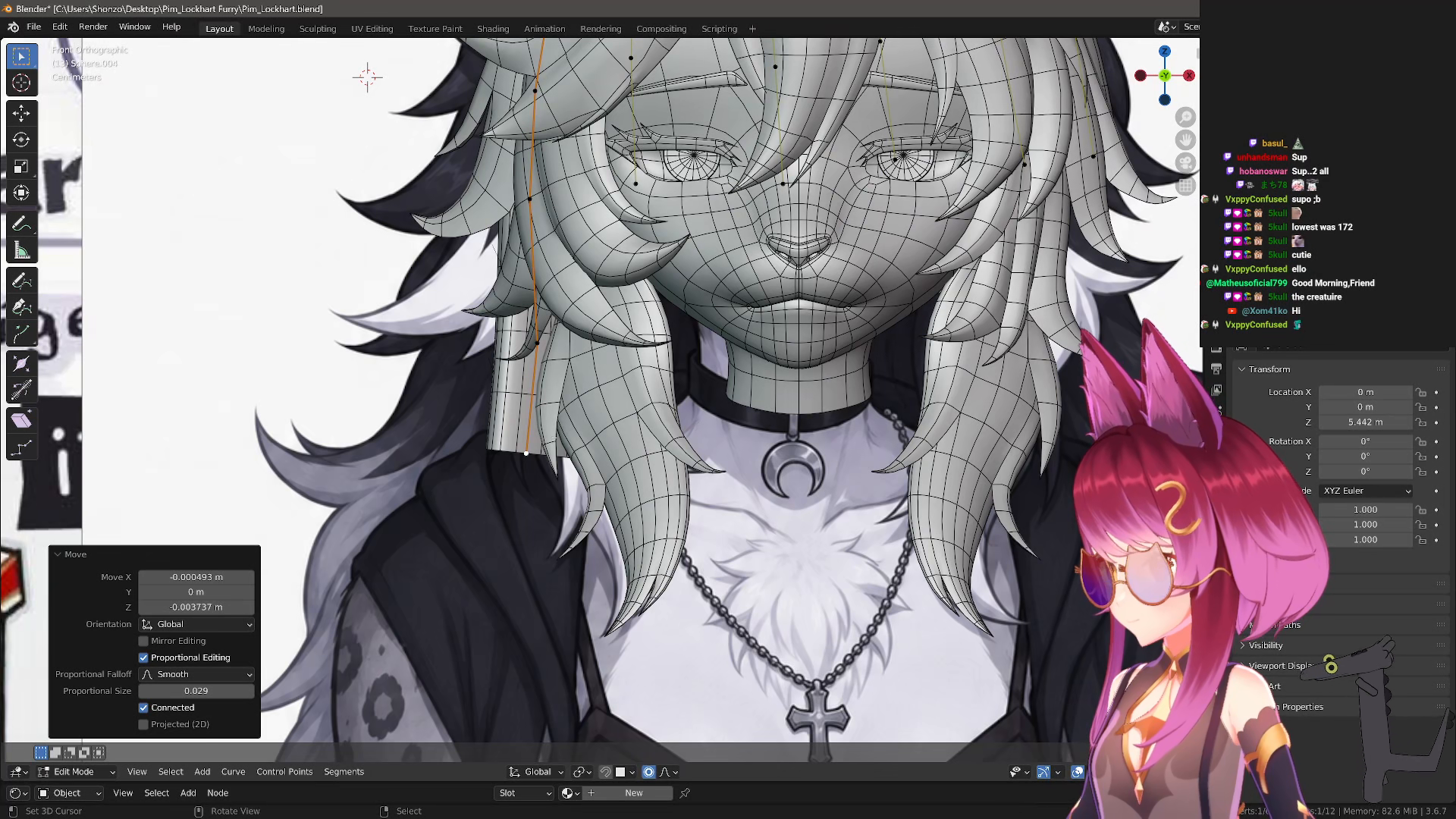The width and height of the screenshot is (1456, 819).
Task: Activate the Annotate pencil tool
Action: tap(21, 224)
